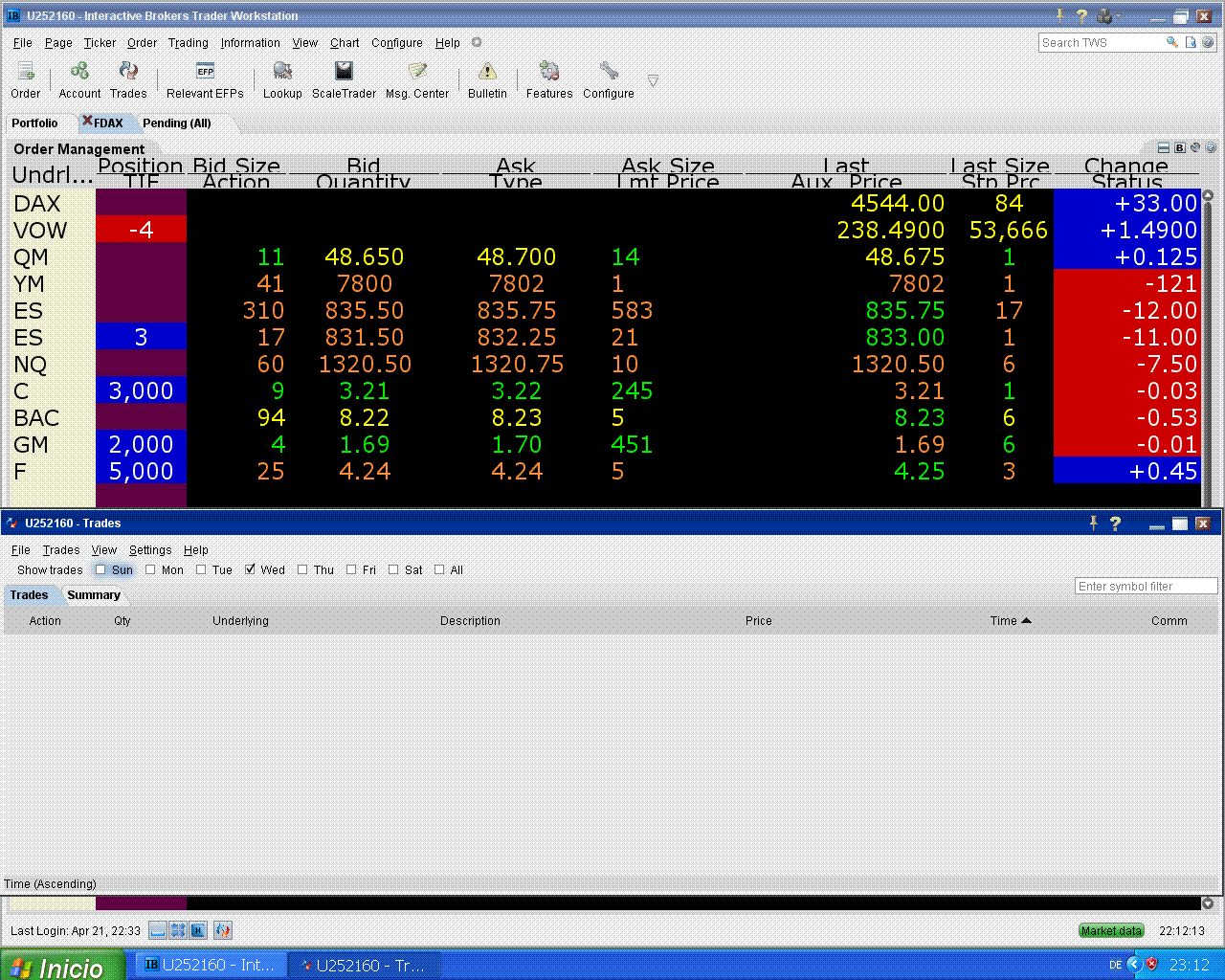The image size is (1225, 980).
Task: Click the help question mark in TWS title bar
Action: coord(1081,15)
